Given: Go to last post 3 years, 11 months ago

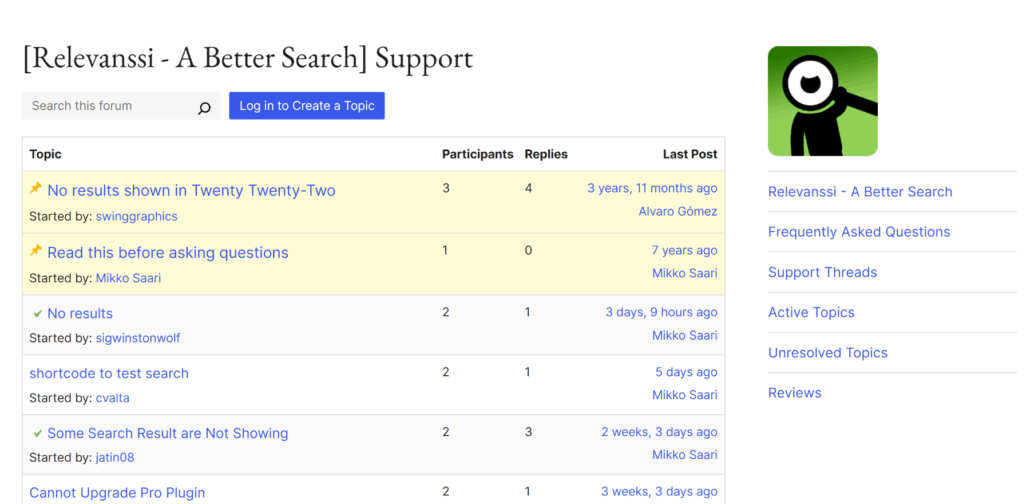Looking at the screenshot, I should tap(652, 189).
